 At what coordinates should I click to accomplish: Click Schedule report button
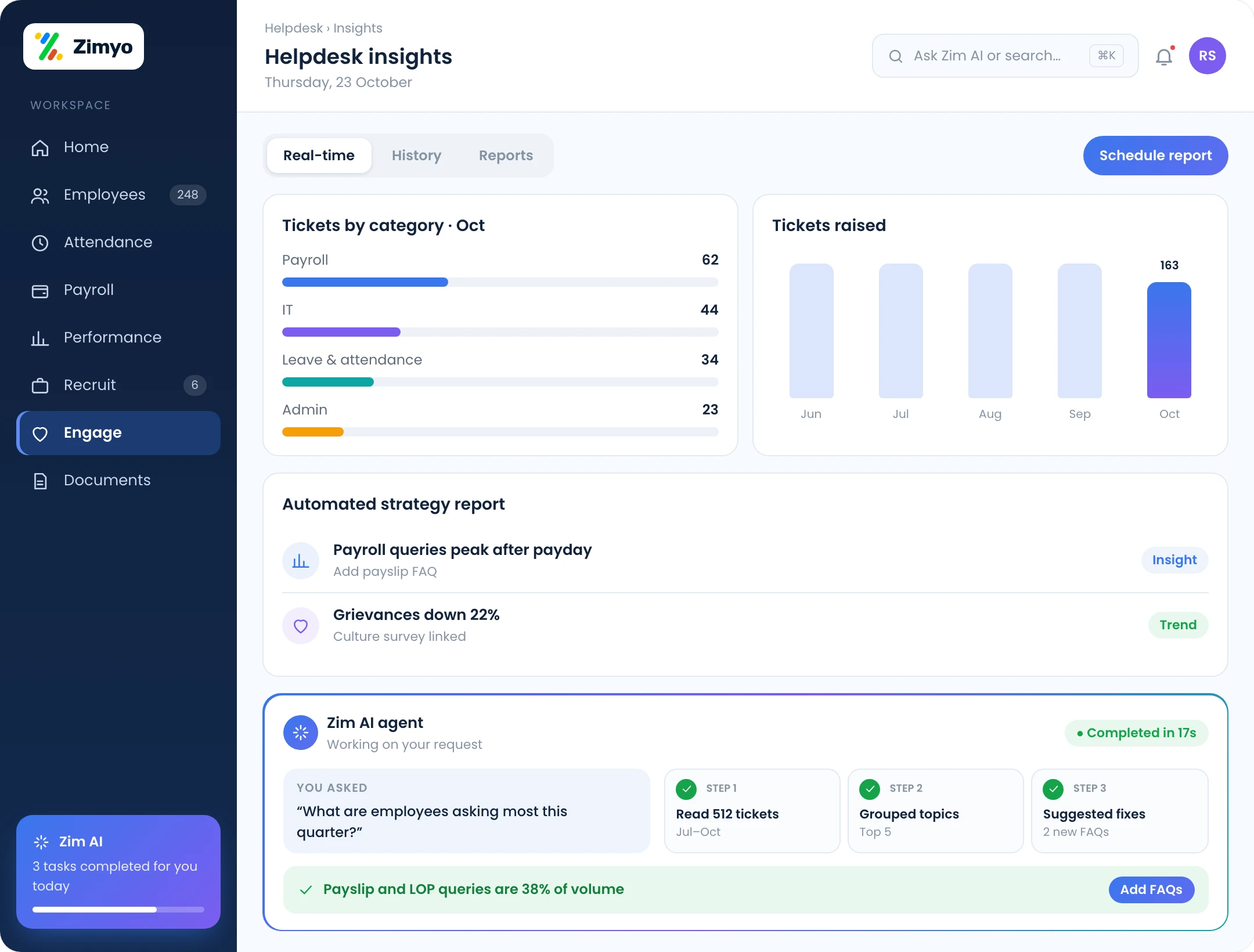point(1155,156)
